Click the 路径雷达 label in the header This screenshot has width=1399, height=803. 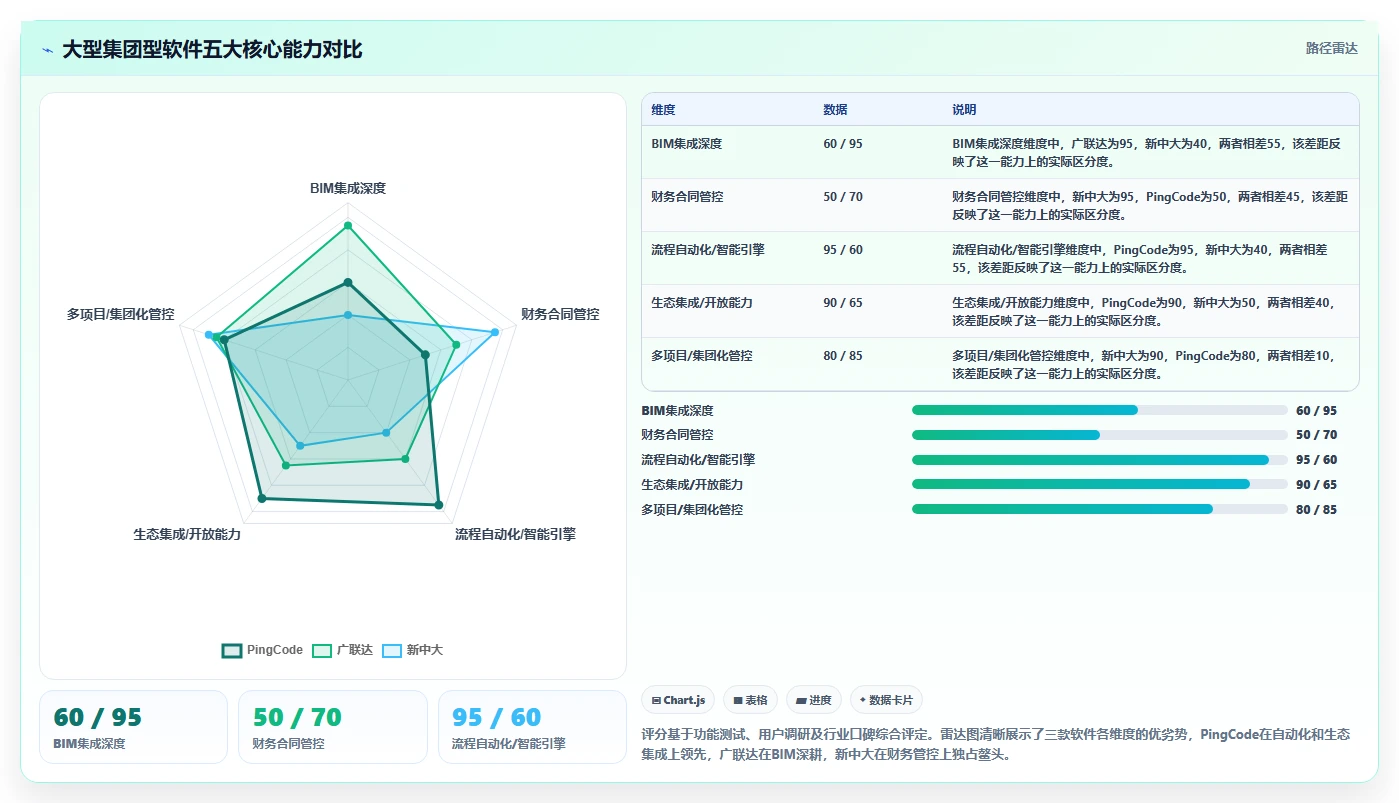click(1332, 48)
